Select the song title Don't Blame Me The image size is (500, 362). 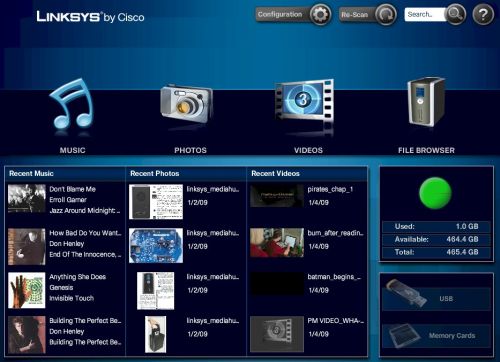[73, 189]
